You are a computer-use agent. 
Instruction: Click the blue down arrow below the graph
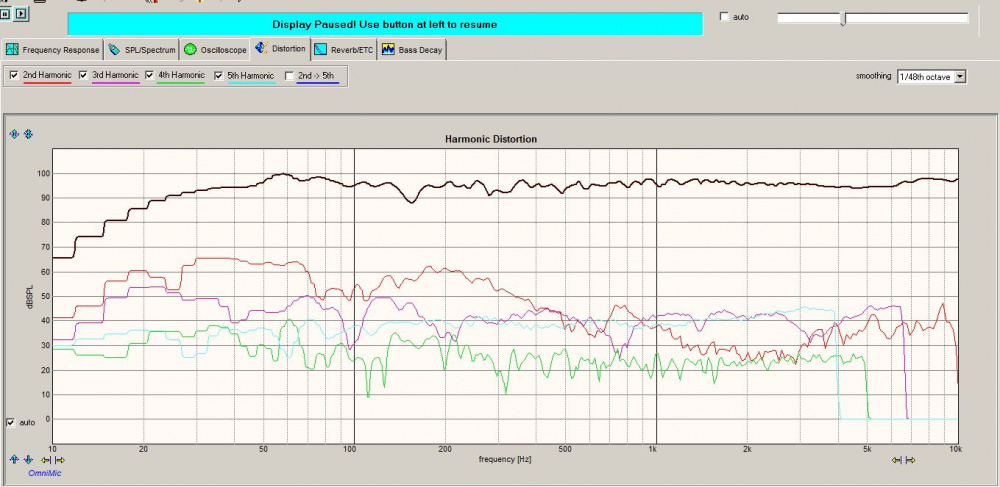pos(28,459)
